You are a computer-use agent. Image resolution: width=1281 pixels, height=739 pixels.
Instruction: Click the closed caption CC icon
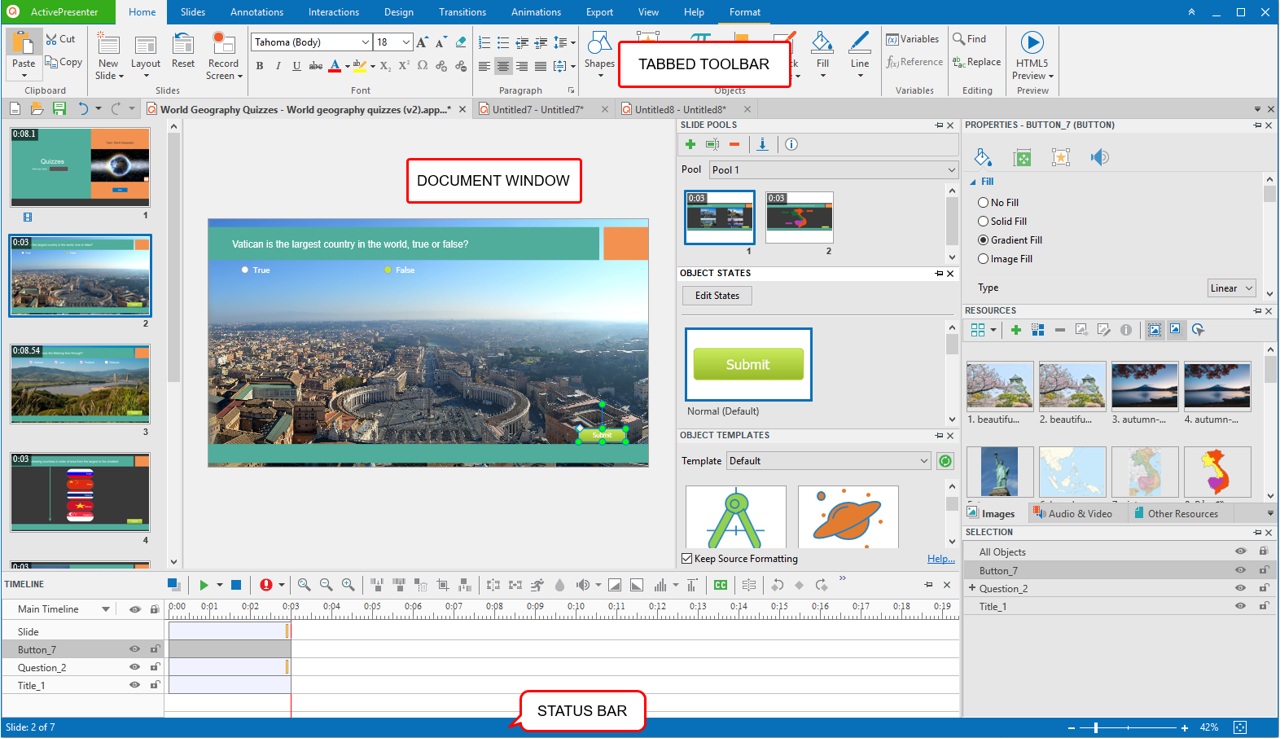pos(720,585)
